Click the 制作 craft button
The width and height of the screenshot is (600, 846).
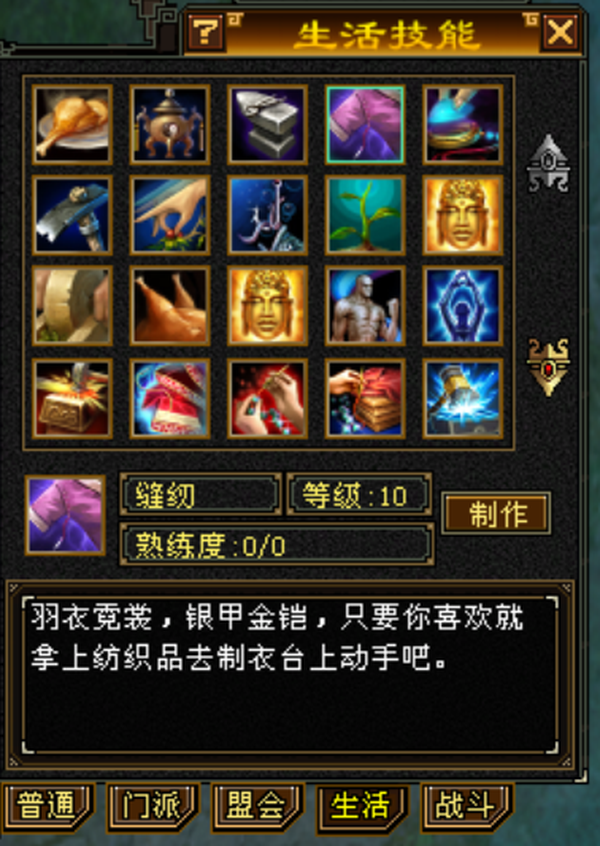click(496, 513)
